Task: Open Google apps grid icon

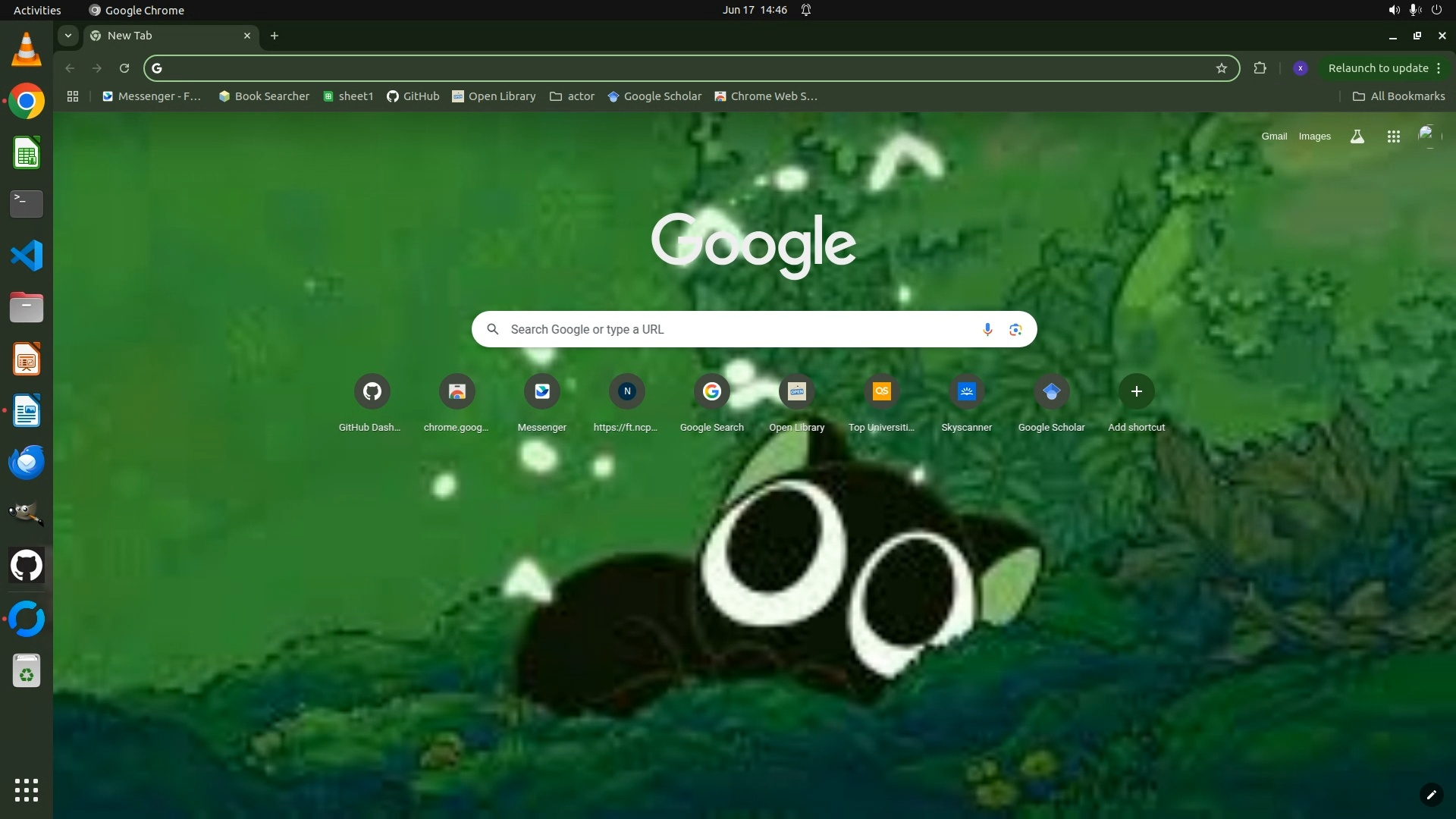Action: [1393, 136]
